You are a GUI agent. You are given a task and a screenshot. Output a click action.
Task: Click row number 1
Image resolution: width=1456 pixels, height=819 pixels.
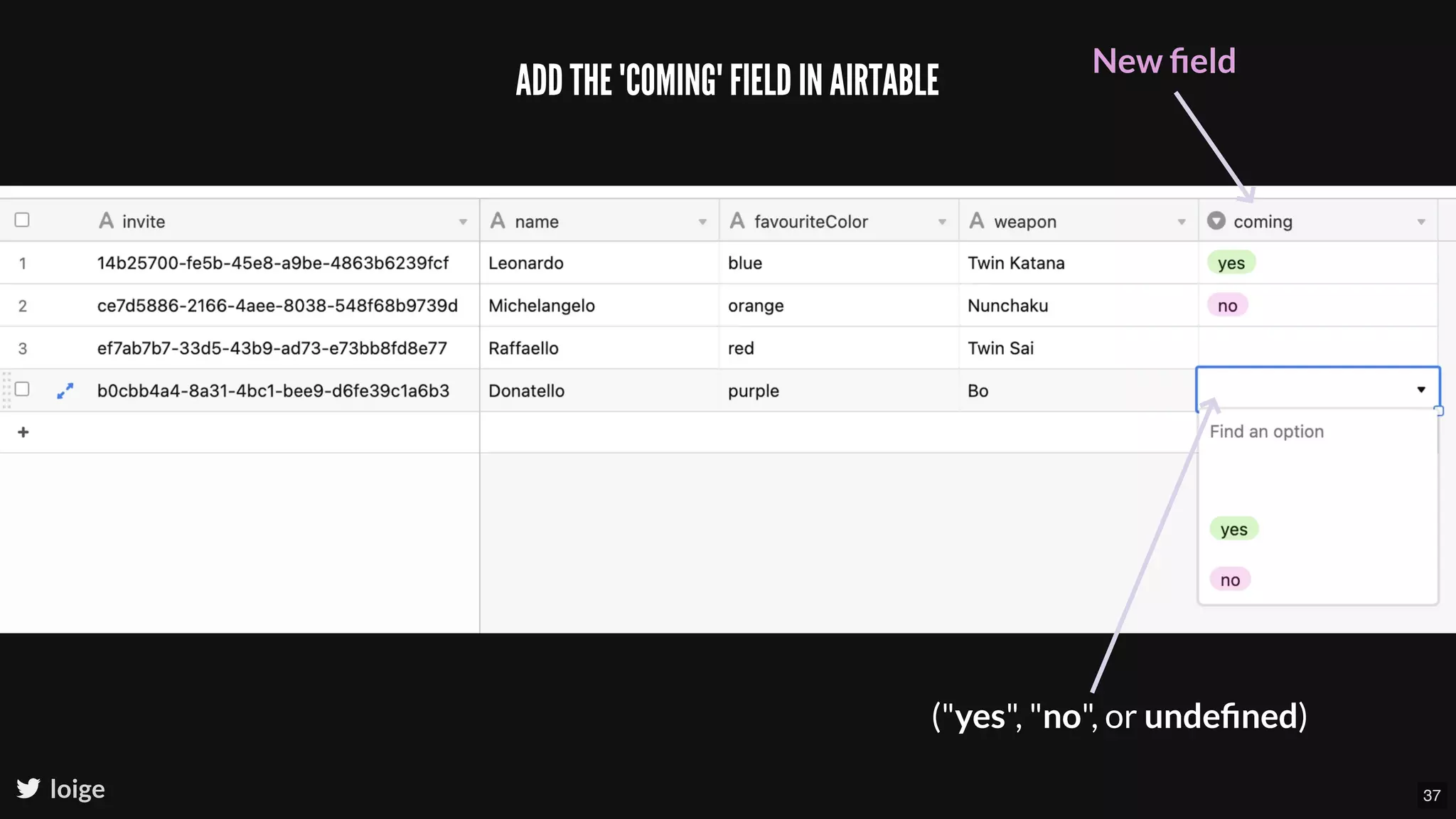pos(23,264)
